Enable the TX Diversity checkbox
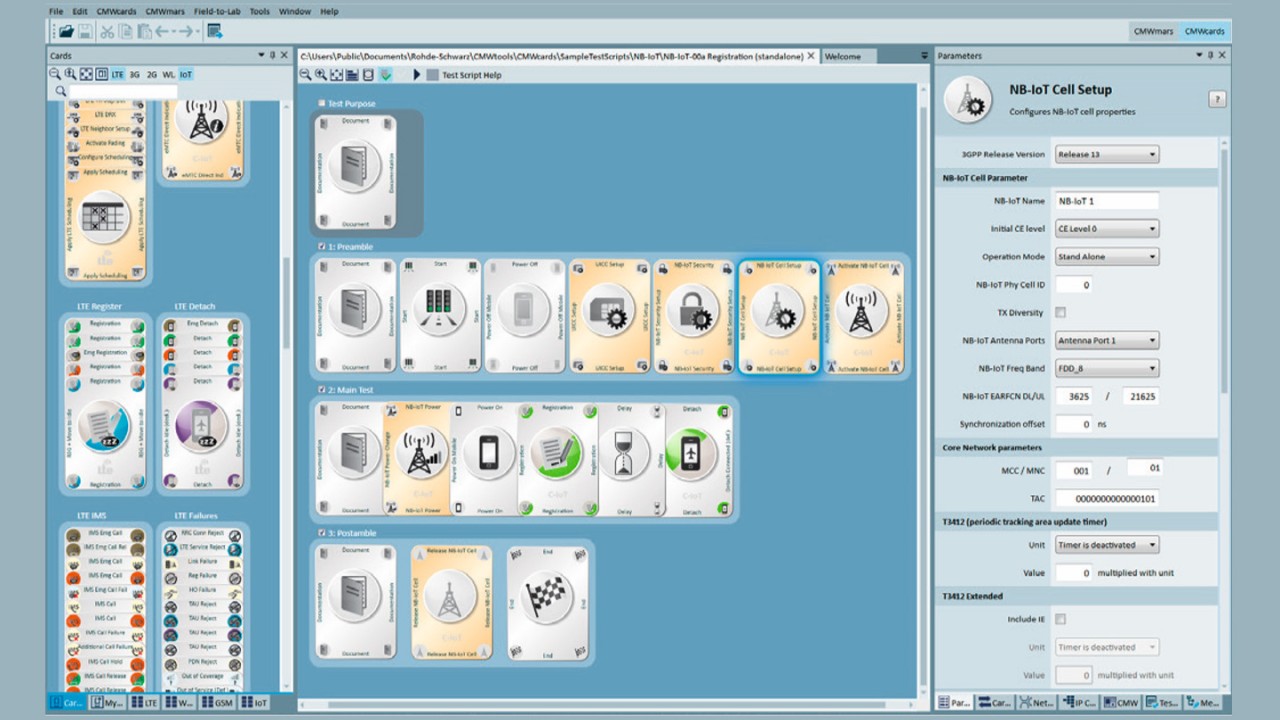This screenshot has height=720, width=1280. (1061, 313)
